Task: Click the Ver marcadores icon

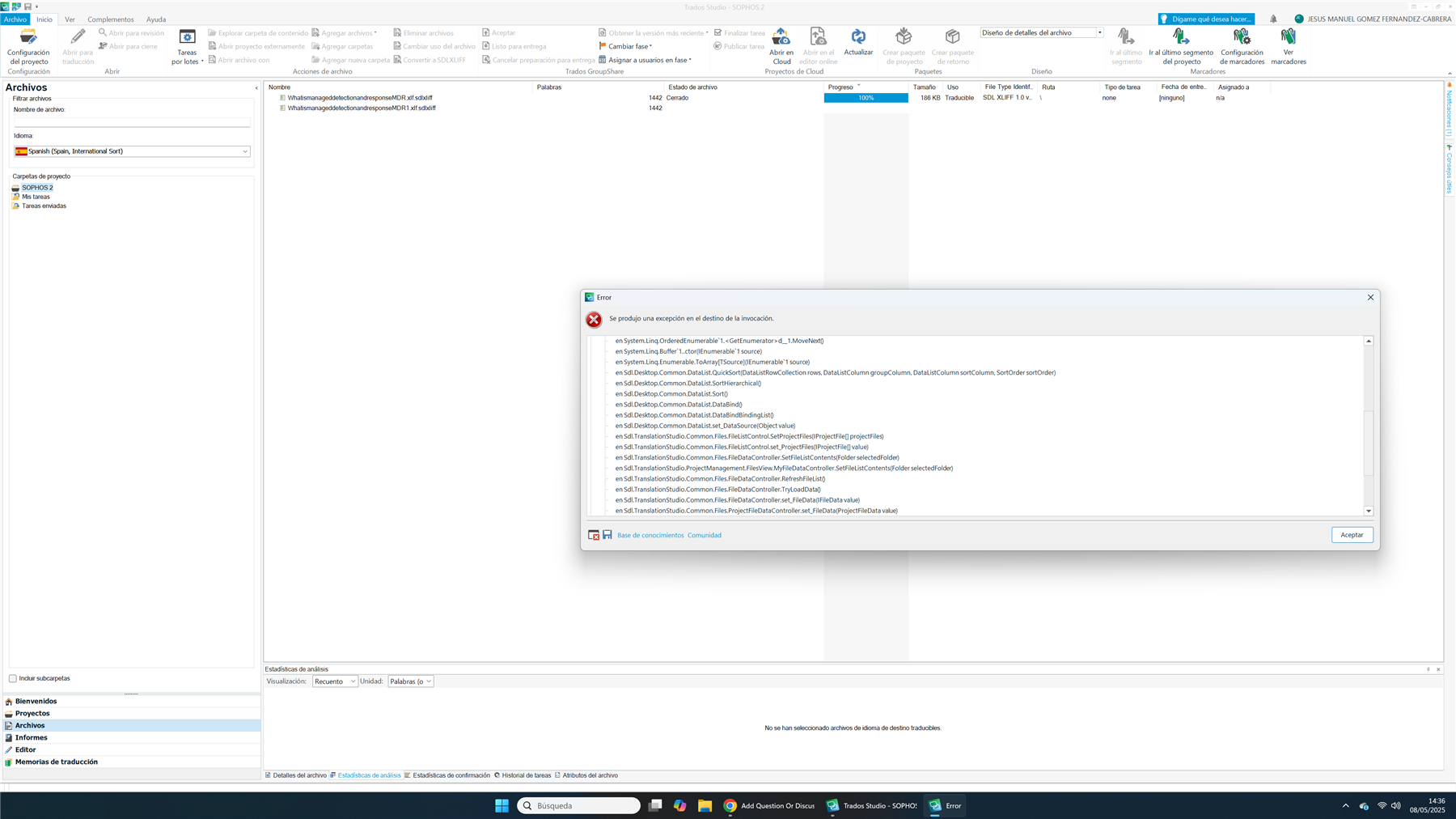Action: [x=1288, y=46]
